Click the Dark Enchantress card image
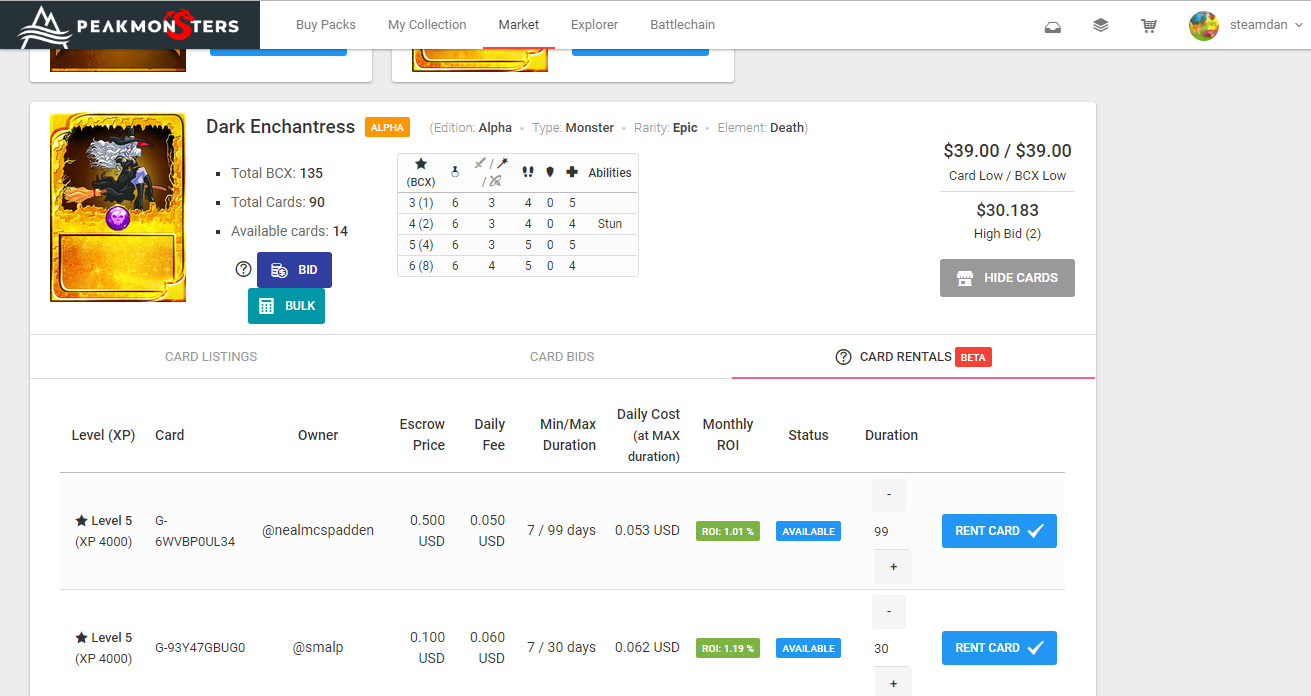The height and width of the screenshot is (696, 1311). (x=118, y=207)
